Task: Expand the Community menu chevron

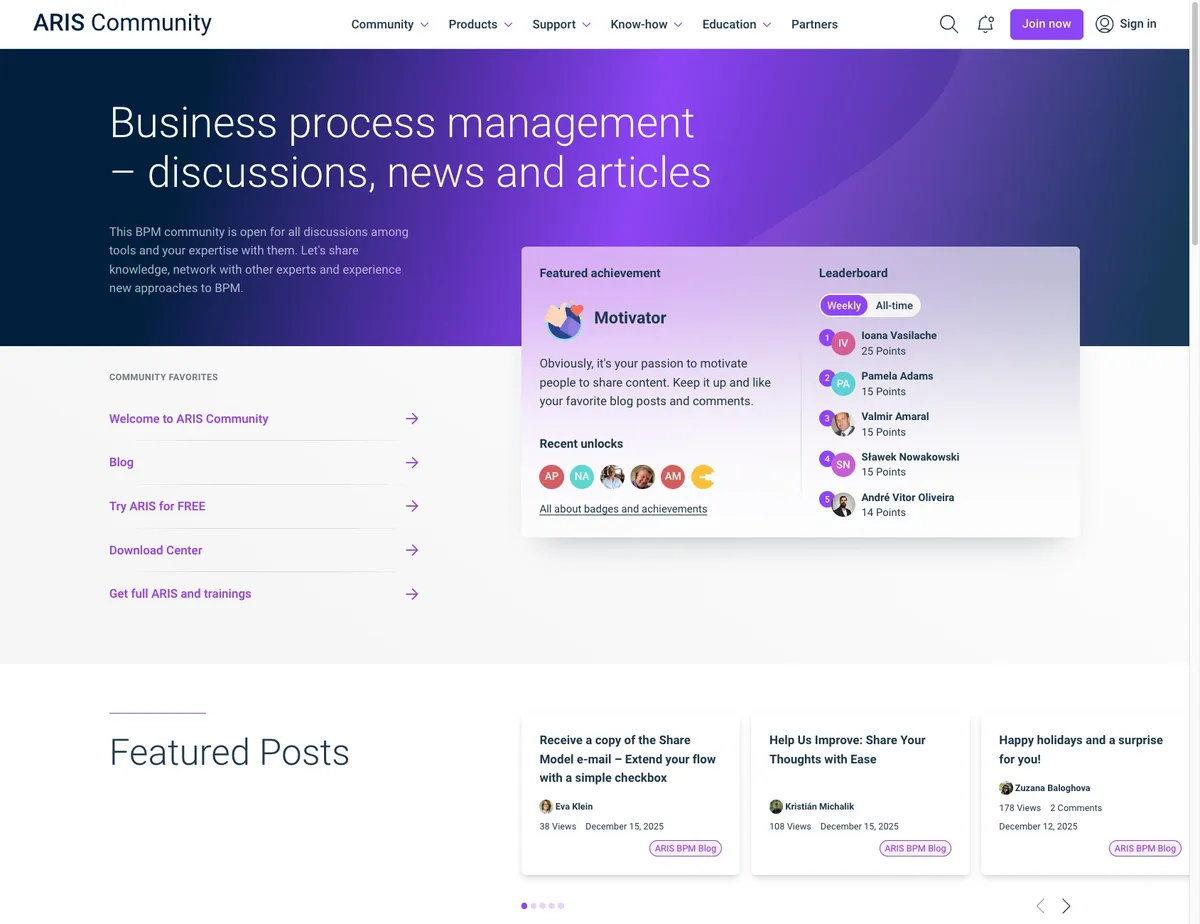Action: pyautogui.click(x=424, y=25)
